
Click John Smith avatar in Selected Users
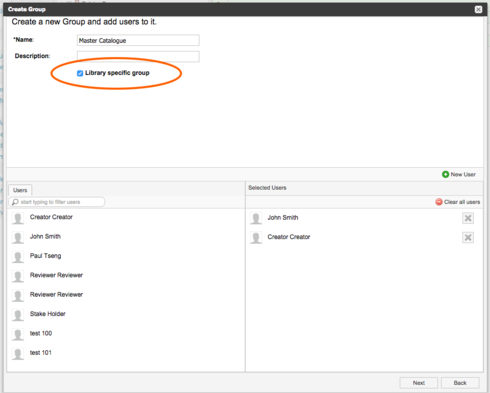pyautogui.click(x=256, y=219)
